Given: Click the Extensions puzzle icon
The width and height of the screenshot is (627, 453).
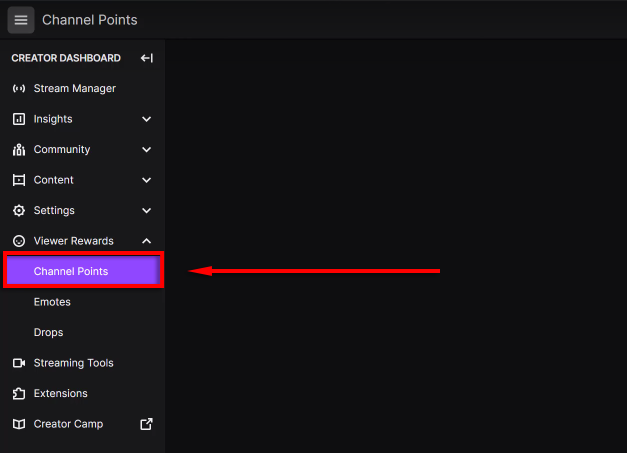Looking at the screenshot, I should click(18, 394).
